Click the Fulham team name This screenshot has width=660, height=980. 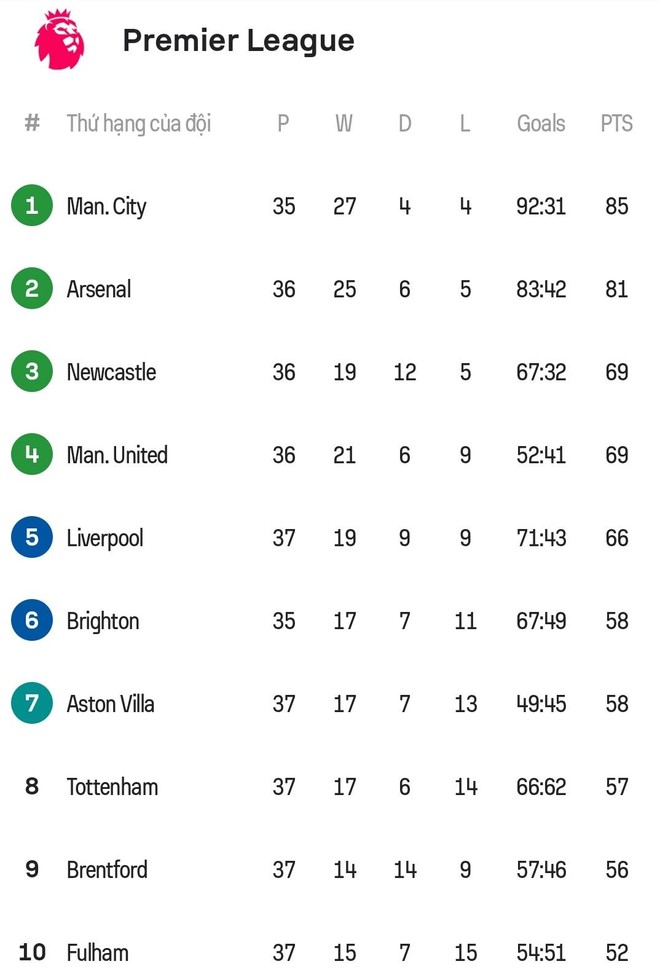tap(97, 953)
